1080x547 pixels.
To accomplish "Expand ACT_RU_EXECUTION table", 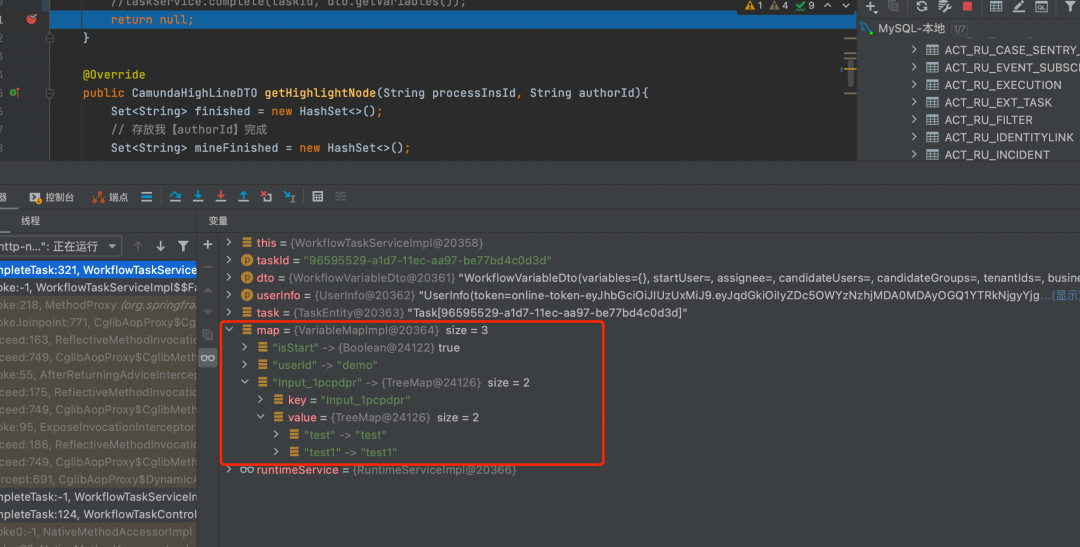I will coord(914,85).
